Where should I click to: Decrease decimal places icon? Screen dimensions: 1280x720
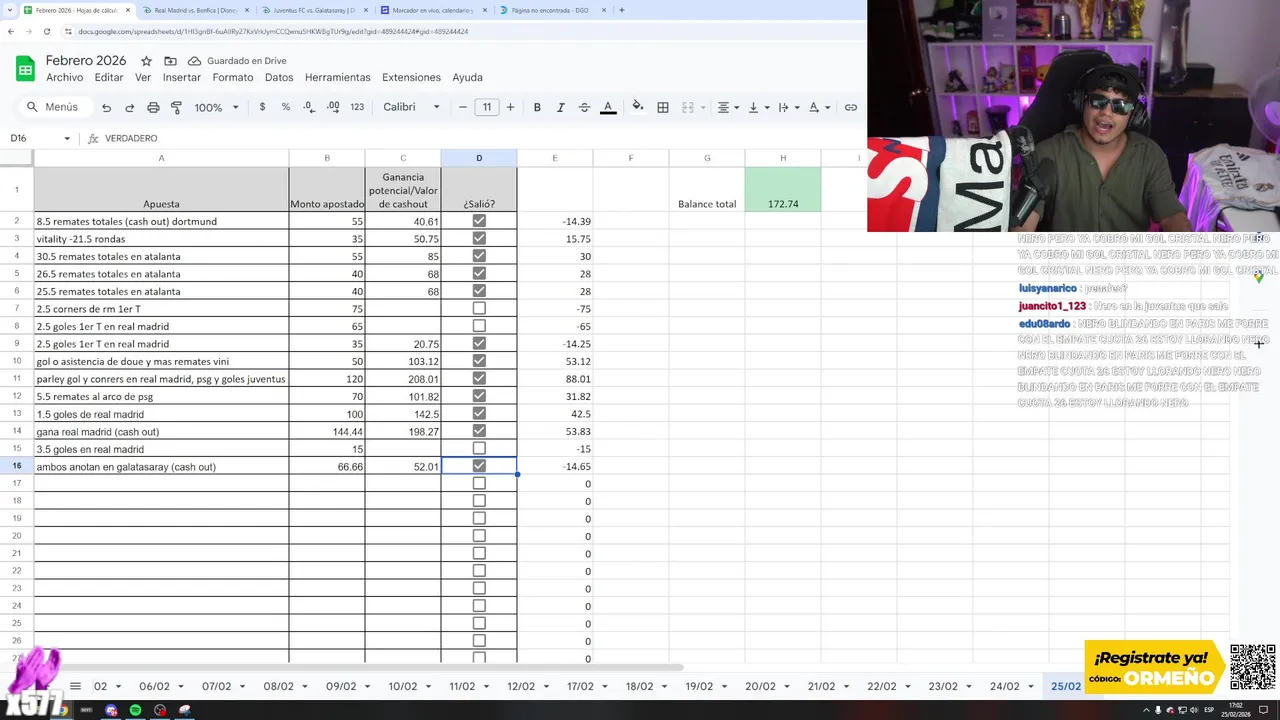coord(309,107)
